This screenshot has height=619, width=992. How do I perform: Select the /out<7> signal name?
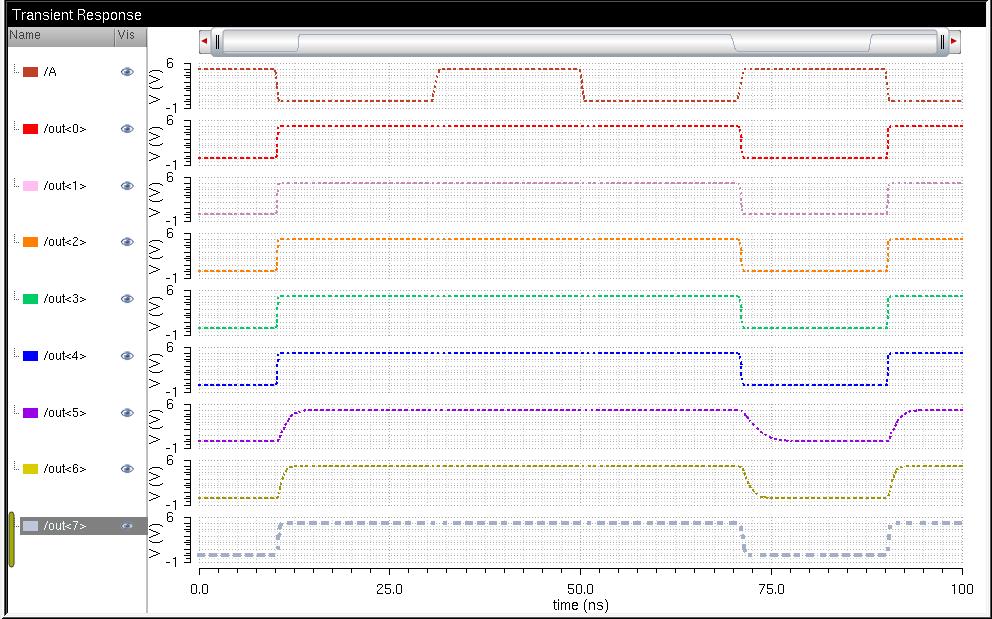pyautogui.click(x=65, y=526)
